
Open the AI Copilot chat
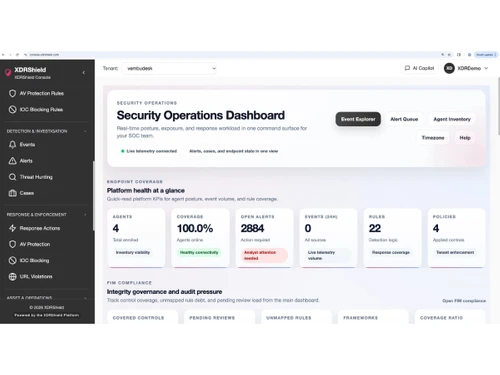click(x=419, y=68)
